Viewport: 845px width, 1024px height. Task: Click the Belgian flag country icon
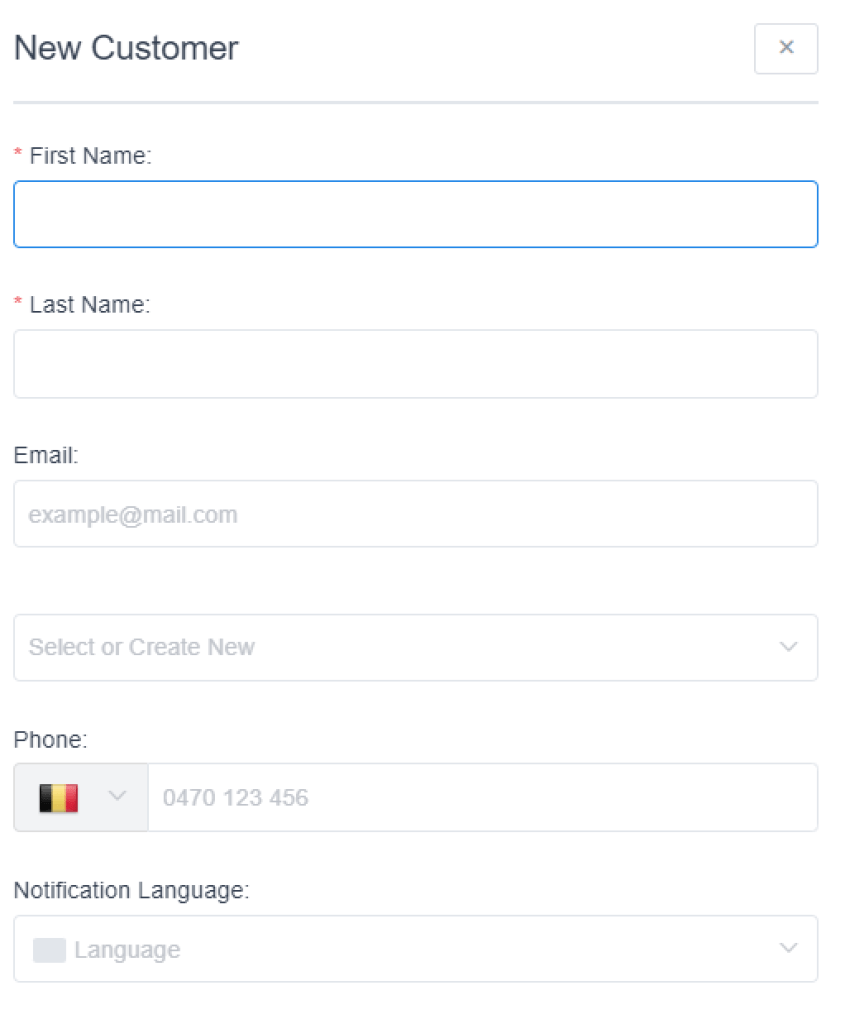click(x=58, y=798)
